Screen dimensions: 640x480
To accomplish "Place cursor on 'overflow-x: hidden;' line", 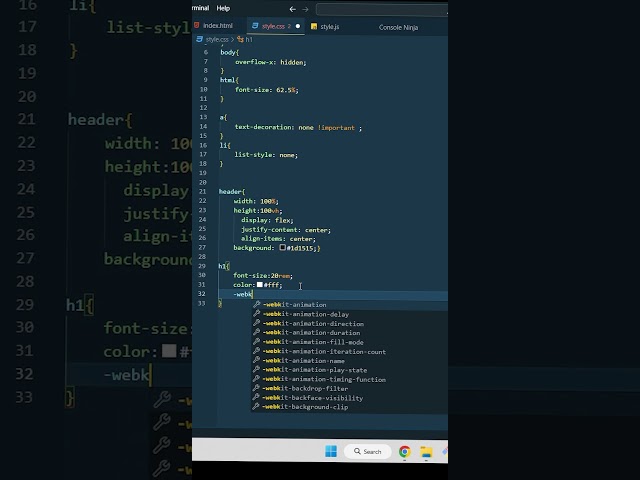I will coord(271,62).
